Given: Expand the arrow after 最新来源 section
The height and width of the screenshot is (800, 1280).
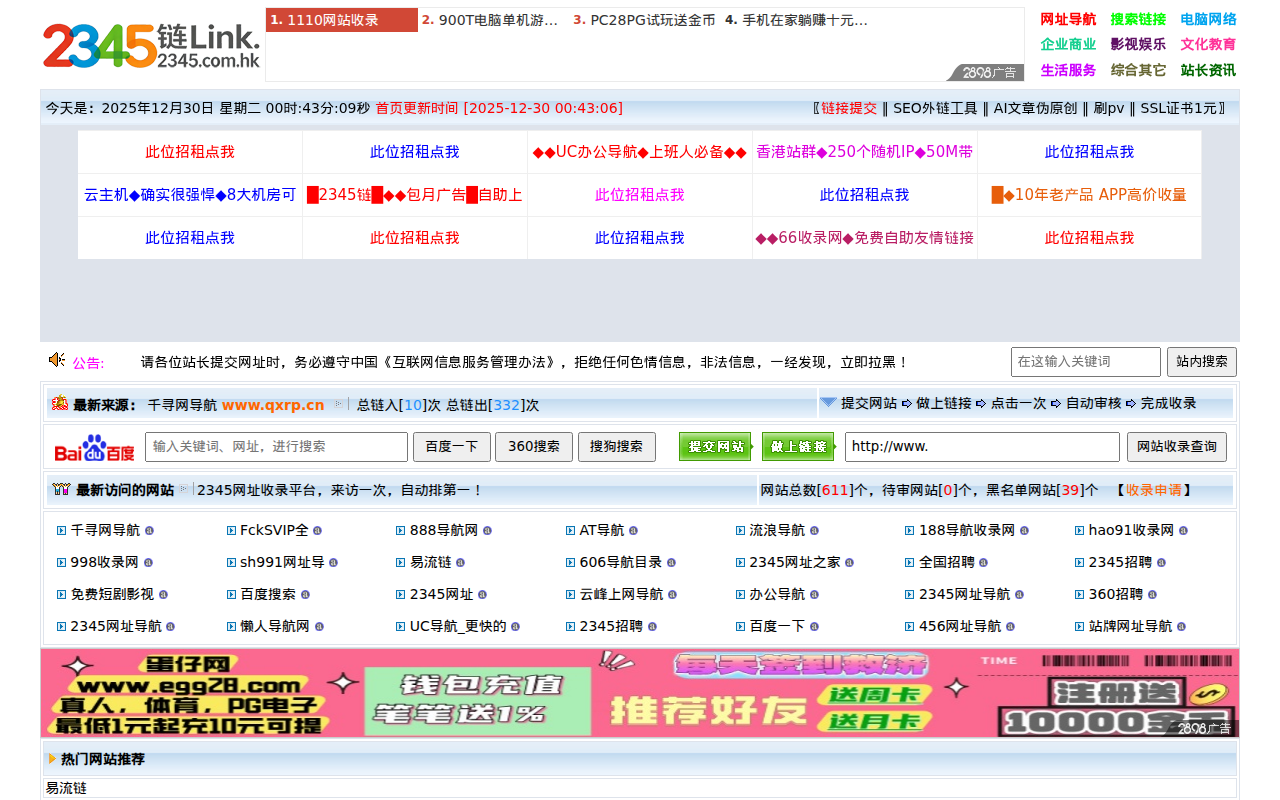Looking at the screenshot, I should [x=338, y=403].
